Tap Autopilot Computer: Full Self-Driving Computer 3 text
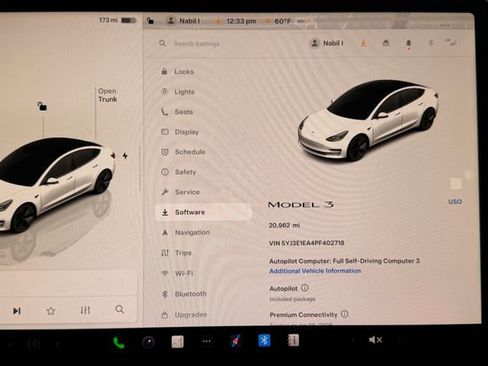 coord(344,261)
